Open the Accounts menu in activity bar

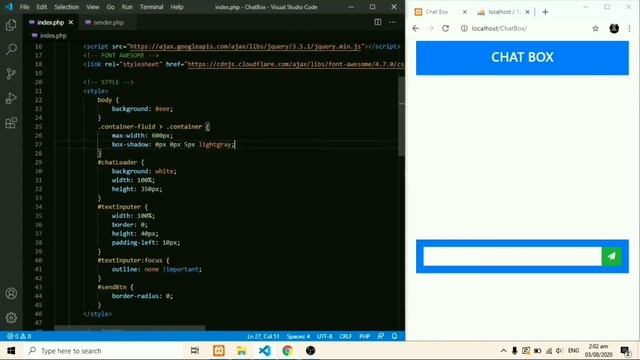pyautogui.click(x=11, y=293)
